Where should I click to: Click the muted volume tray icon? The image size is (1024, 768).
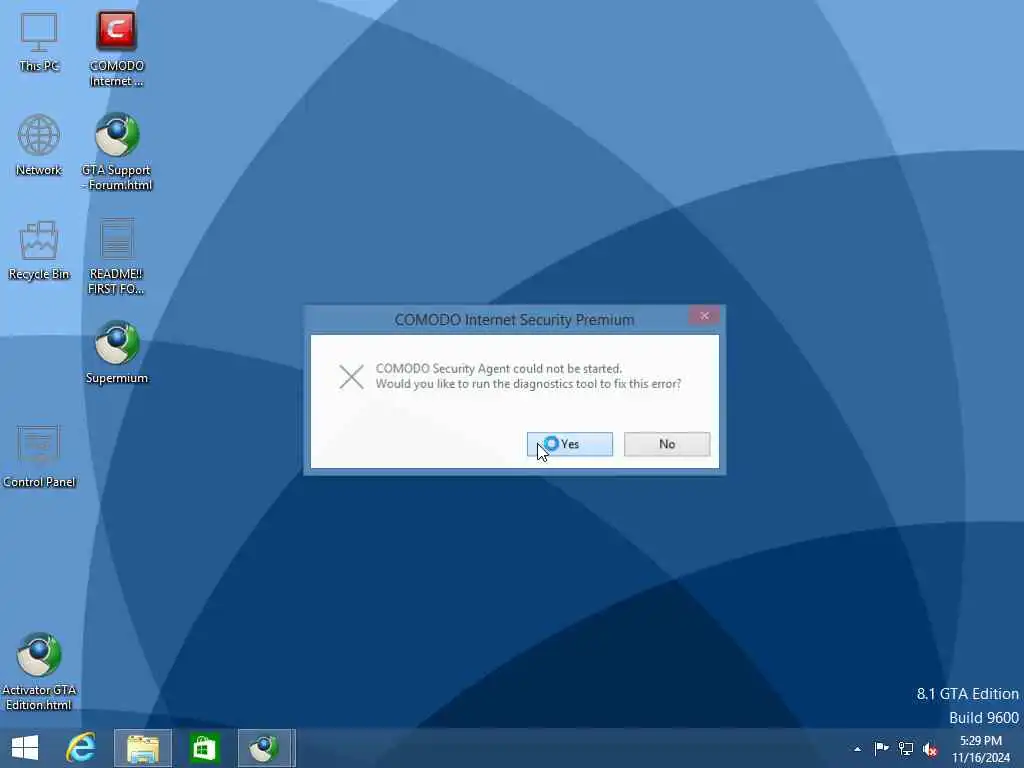(x=930, y=749)
